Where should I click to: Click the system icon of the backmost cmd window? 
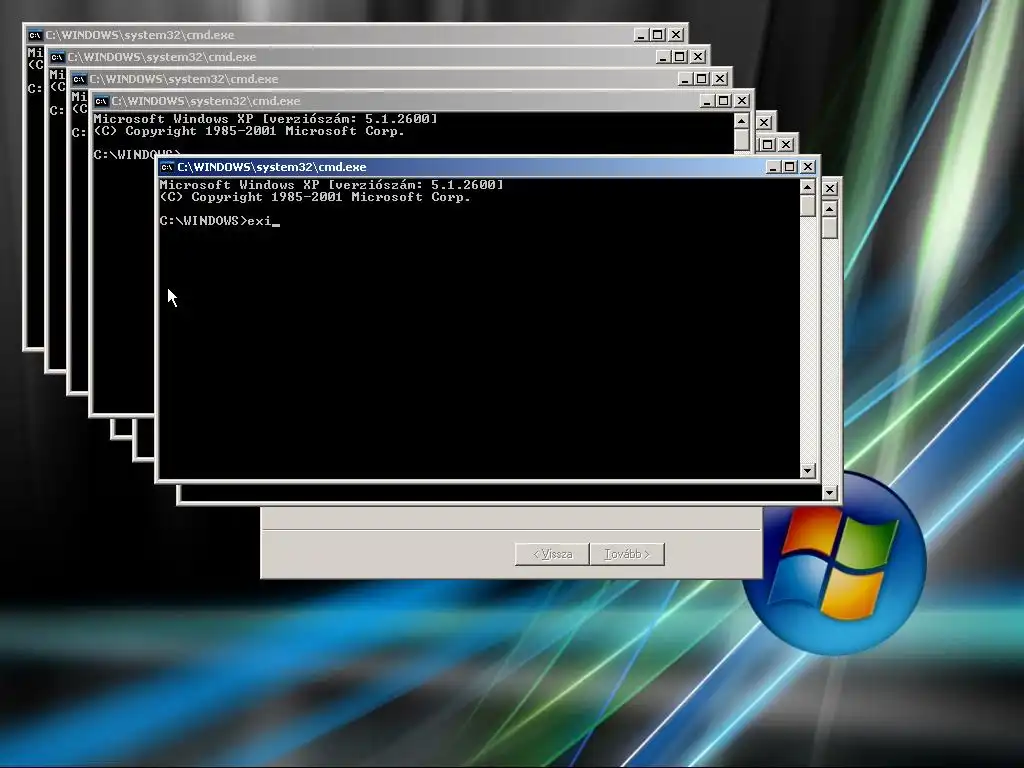(x=35, y=35)
